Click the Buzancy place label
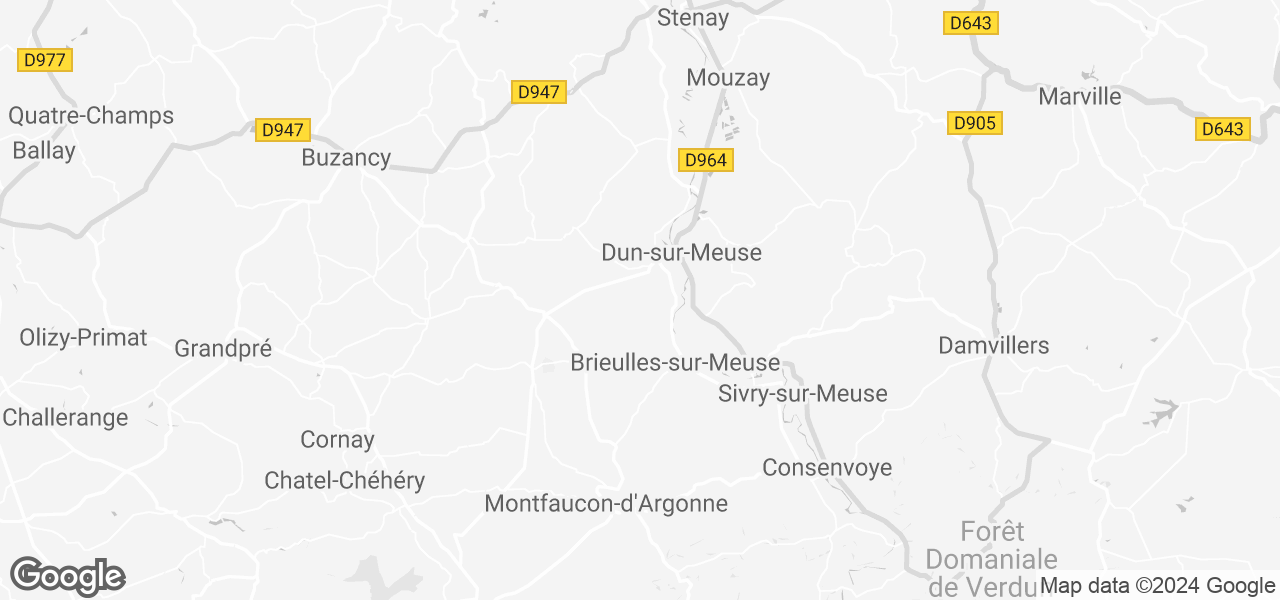The image size is (1280, 600). pyautogui.click(x=346, y=158)
